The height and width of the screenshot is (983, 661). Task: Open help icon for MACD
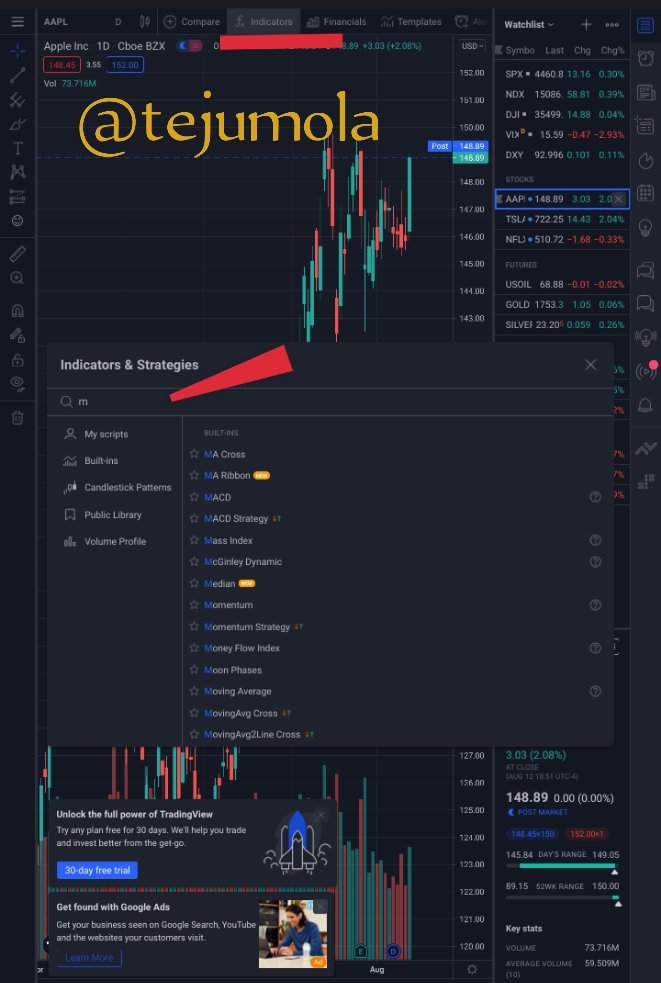coord(596,497)
